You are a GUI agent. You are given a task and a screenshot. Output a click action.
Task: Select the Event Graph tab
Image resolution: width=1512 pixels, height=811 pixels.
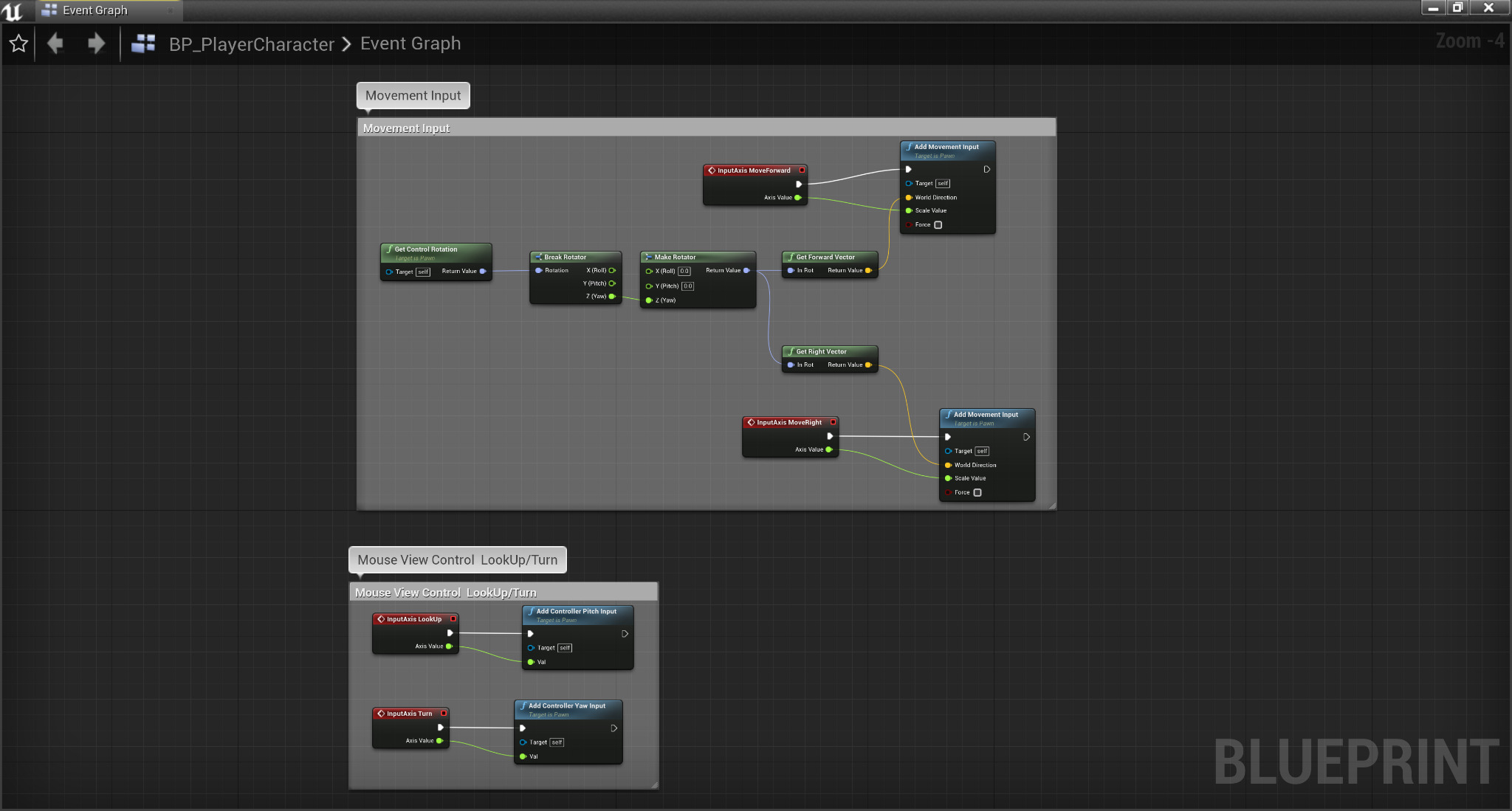point(94,10)
